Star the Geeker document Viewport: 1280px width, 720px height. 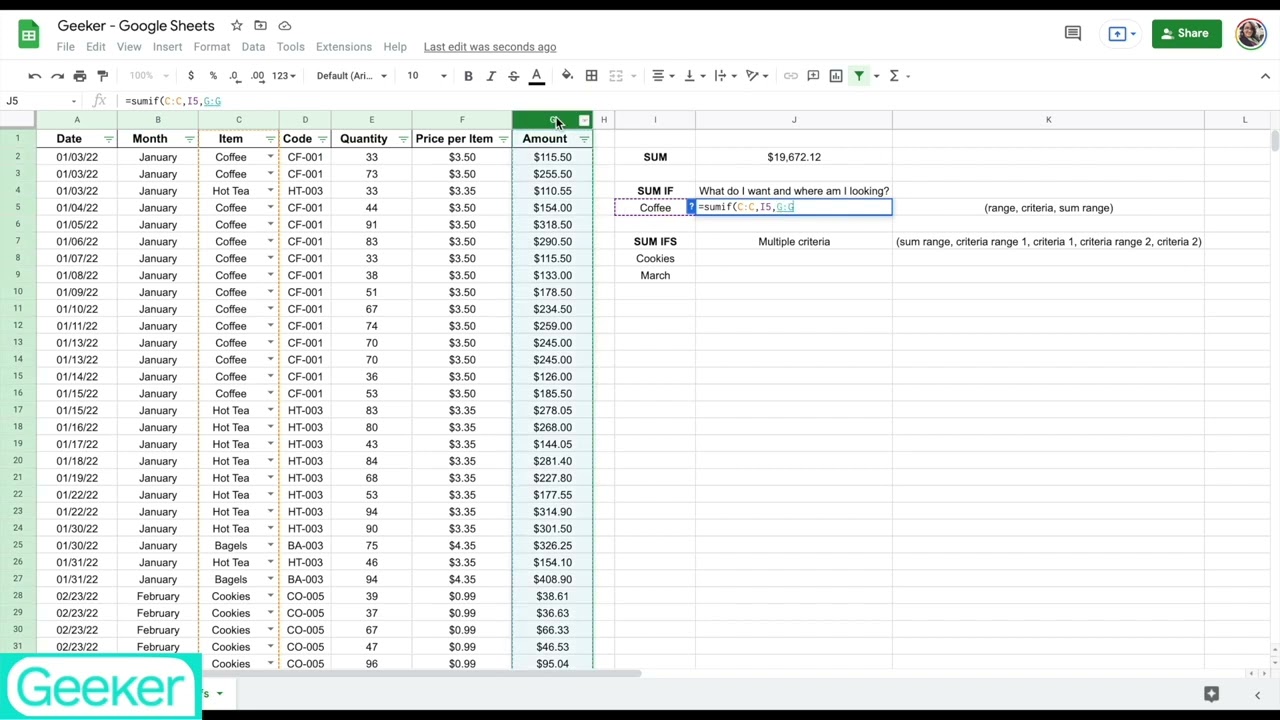[236, 26]
